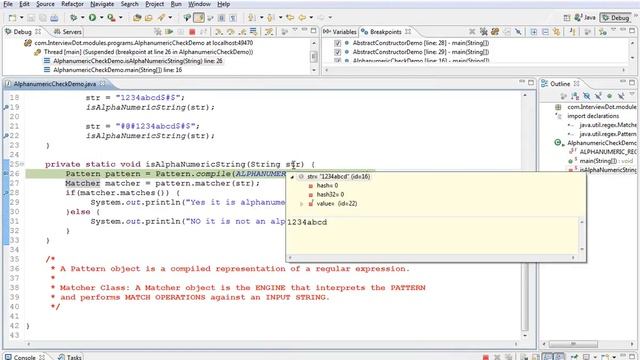Select import declarations in Outline
Image resolution: width=640 pixels, height=360 pixels.
click(593, 116)
